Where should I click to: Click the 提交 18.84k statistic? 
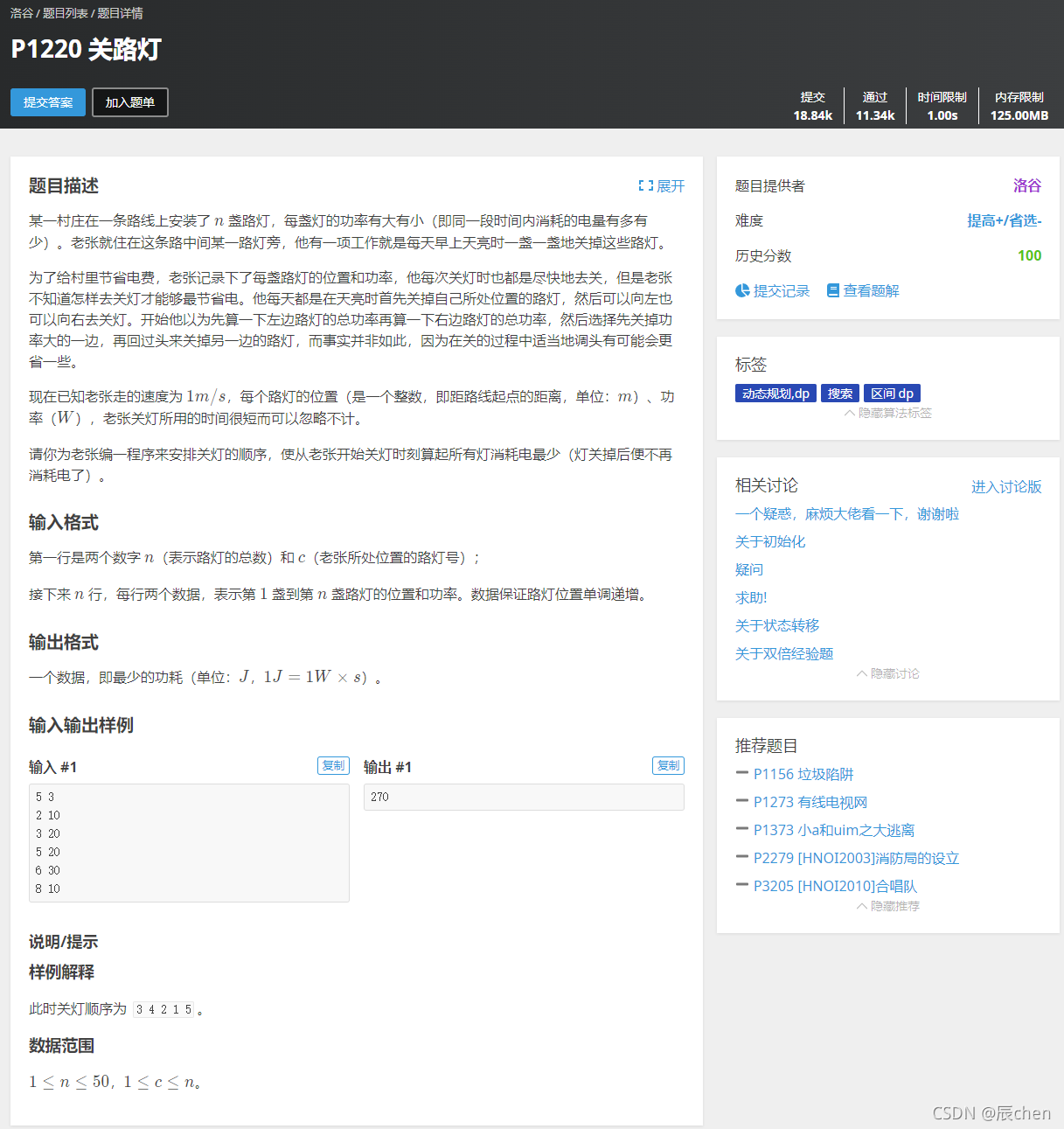pos(812,106)
